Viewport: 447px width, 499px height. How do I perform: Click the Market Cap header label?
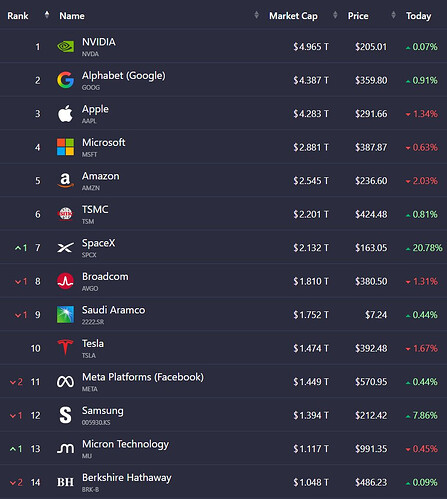(x=293, y=16)
